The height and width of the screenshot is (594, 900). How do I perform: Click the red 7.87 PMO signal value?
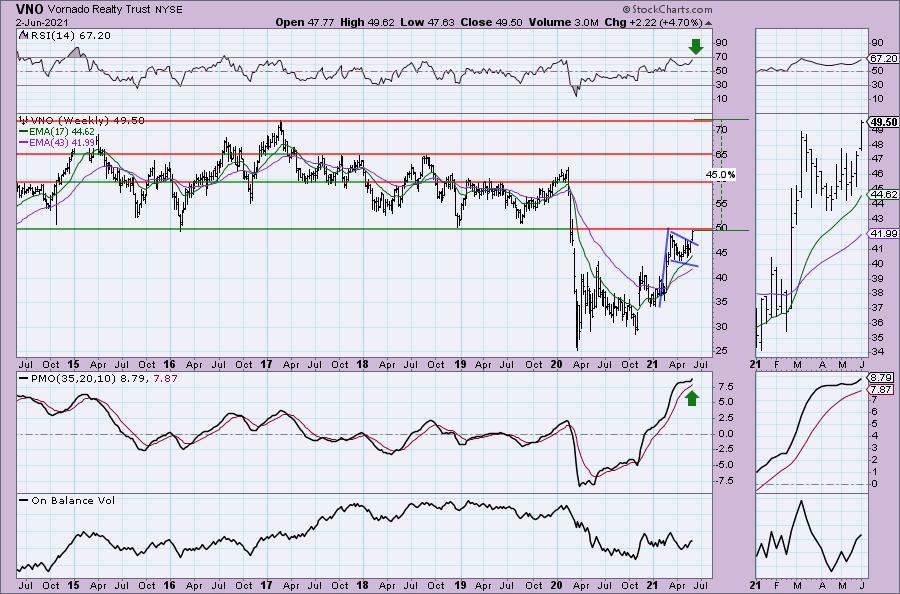tap(166, 379)
